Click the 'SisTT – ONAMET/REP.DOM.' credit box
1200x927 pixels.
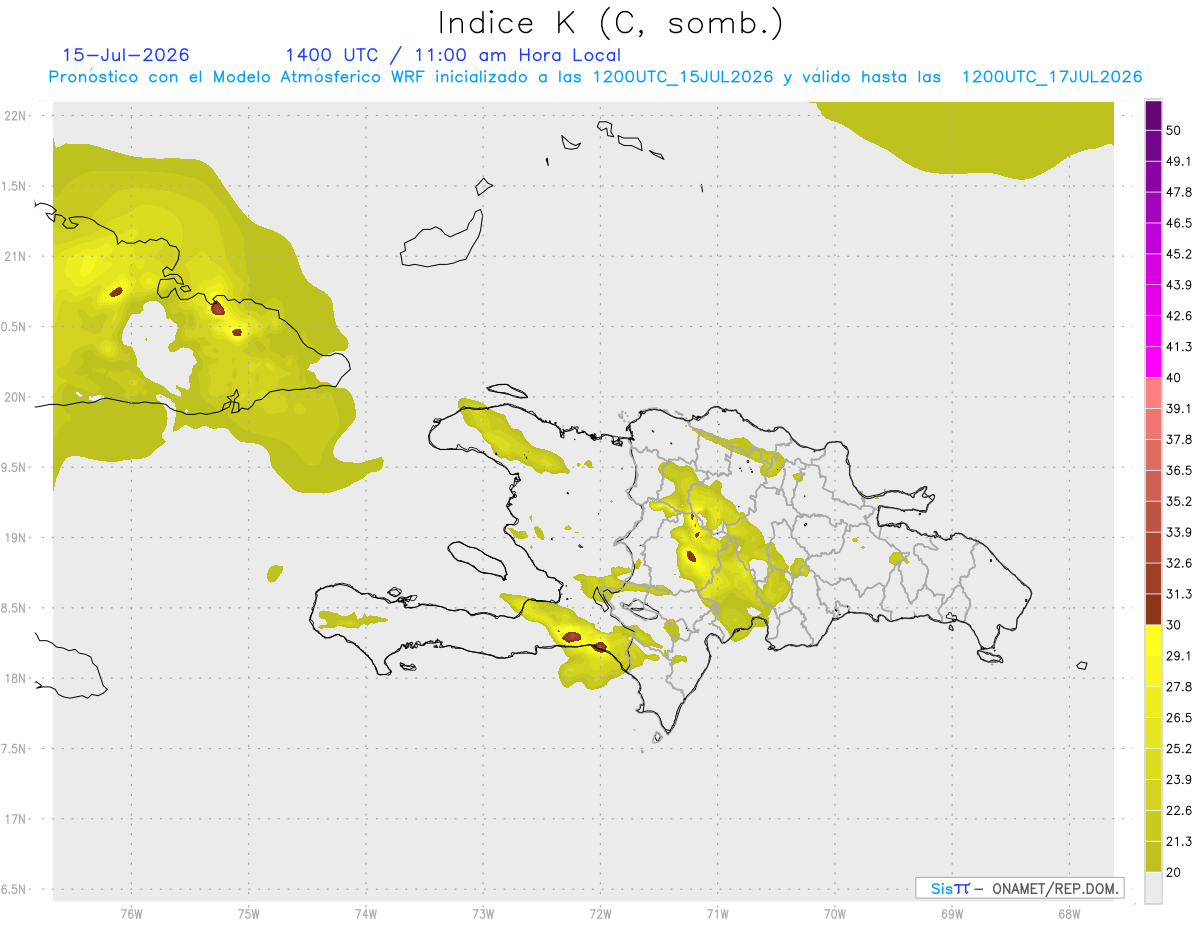tap(1019, 888)
